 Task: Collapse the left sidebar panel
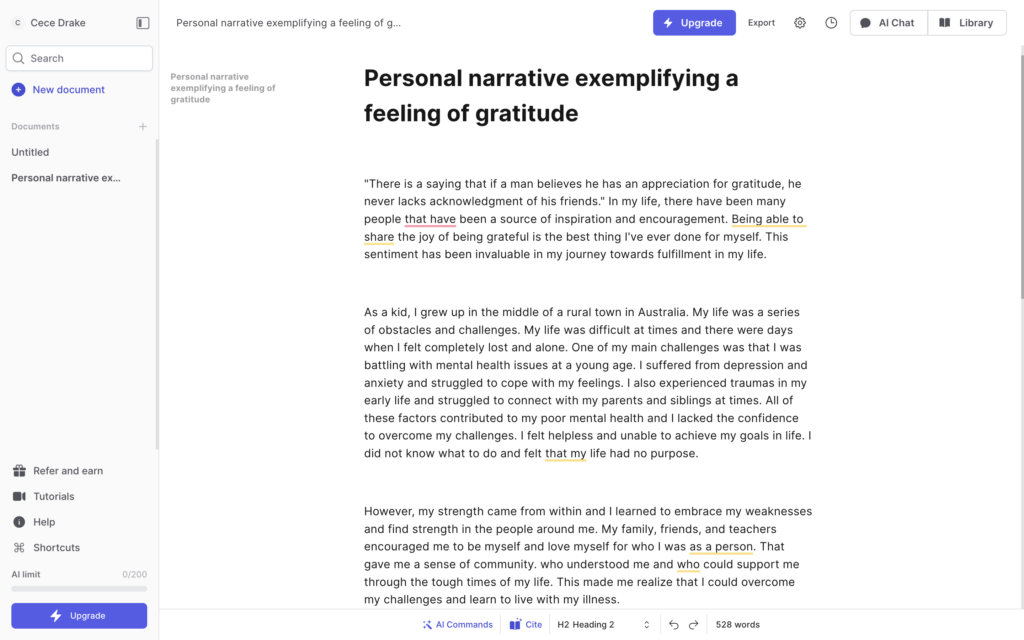141,22
